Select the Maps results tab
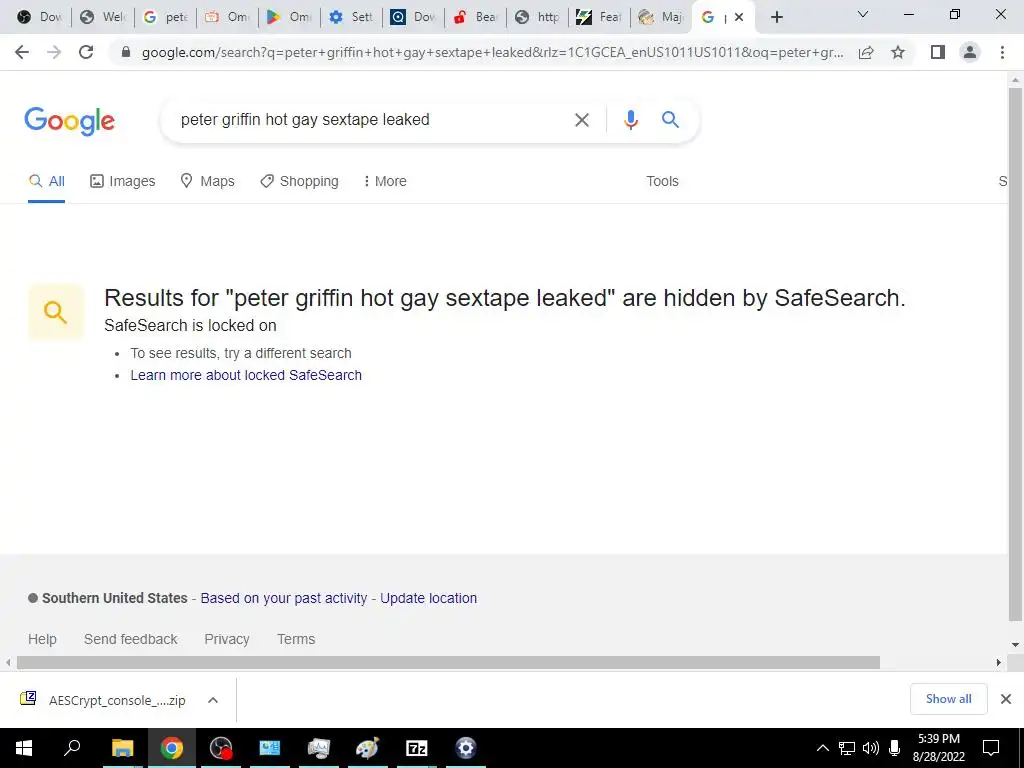This screenshot has height=768, width=1024. [x=208, y=181]
